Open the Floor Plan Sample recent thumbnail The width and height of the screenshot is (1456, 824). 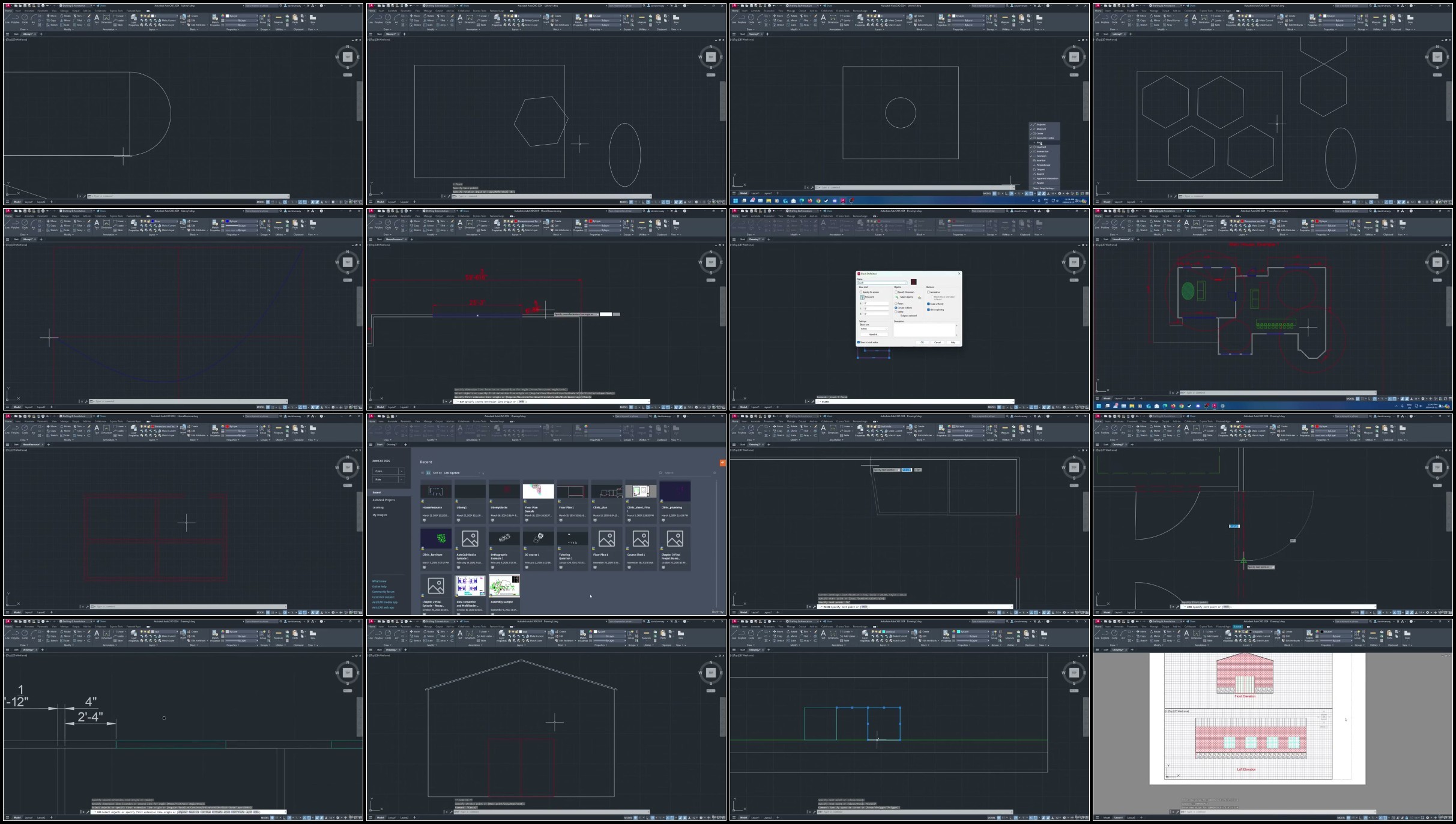[x=538, y=492]
